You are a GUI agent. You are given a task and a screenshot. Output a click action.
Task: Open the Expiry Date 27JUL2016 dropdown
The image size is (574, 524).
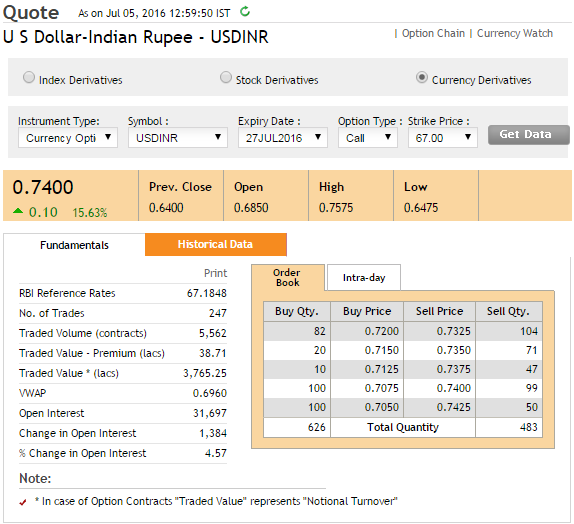point(283,138)
